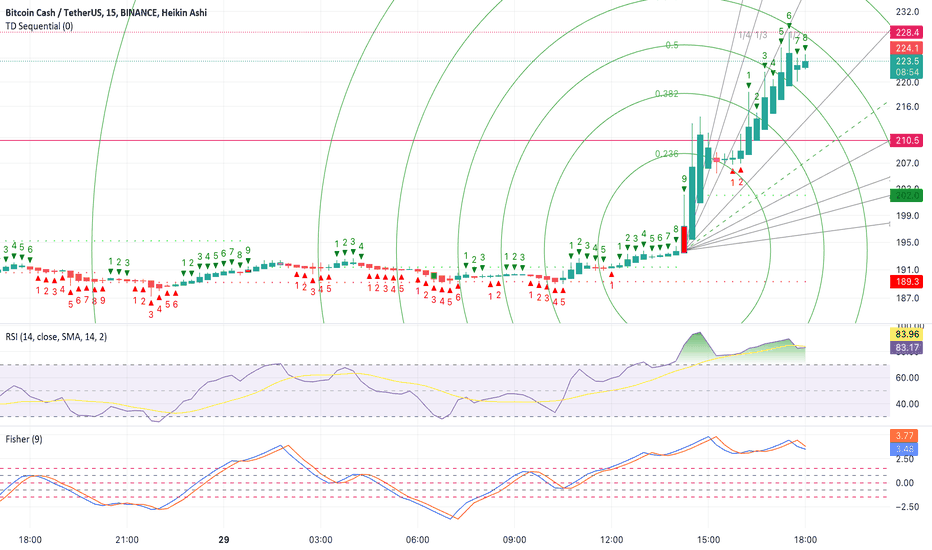Viewport: 932px width, 550px height.
Task: Click the 08:54 candle countdown label
Action: (907, 72)
